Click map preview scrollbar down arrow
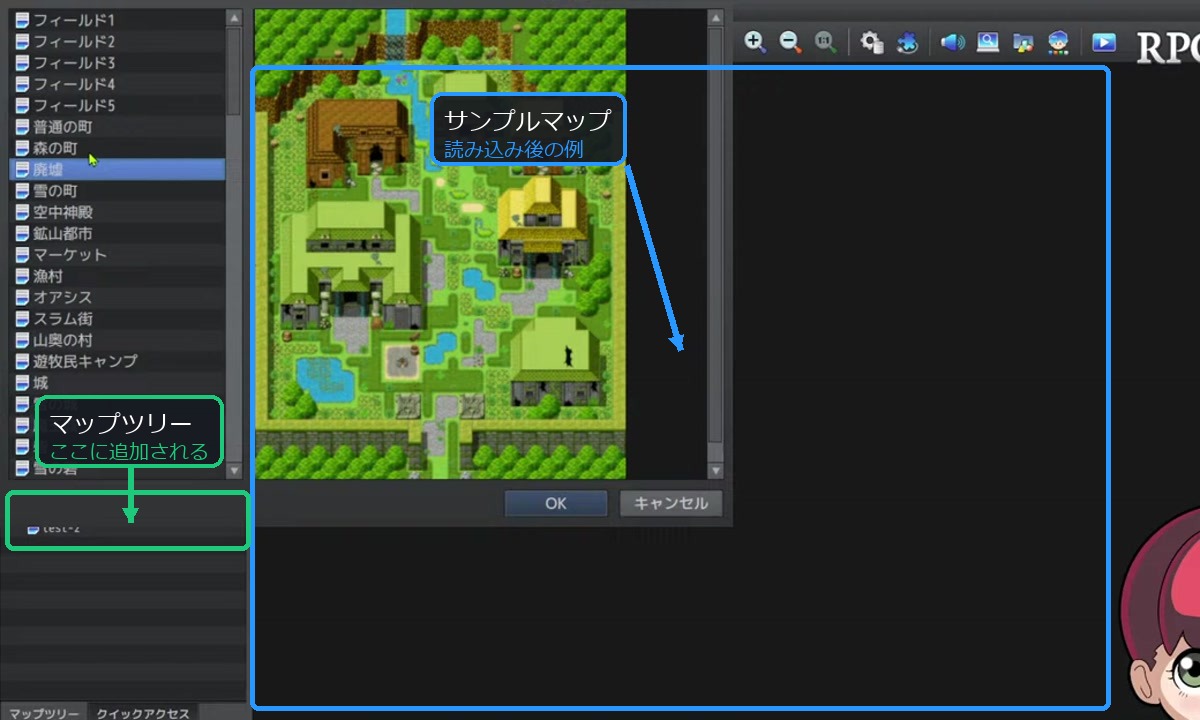The height and width of the screenshot is (720, 1200). coord(715,470)
